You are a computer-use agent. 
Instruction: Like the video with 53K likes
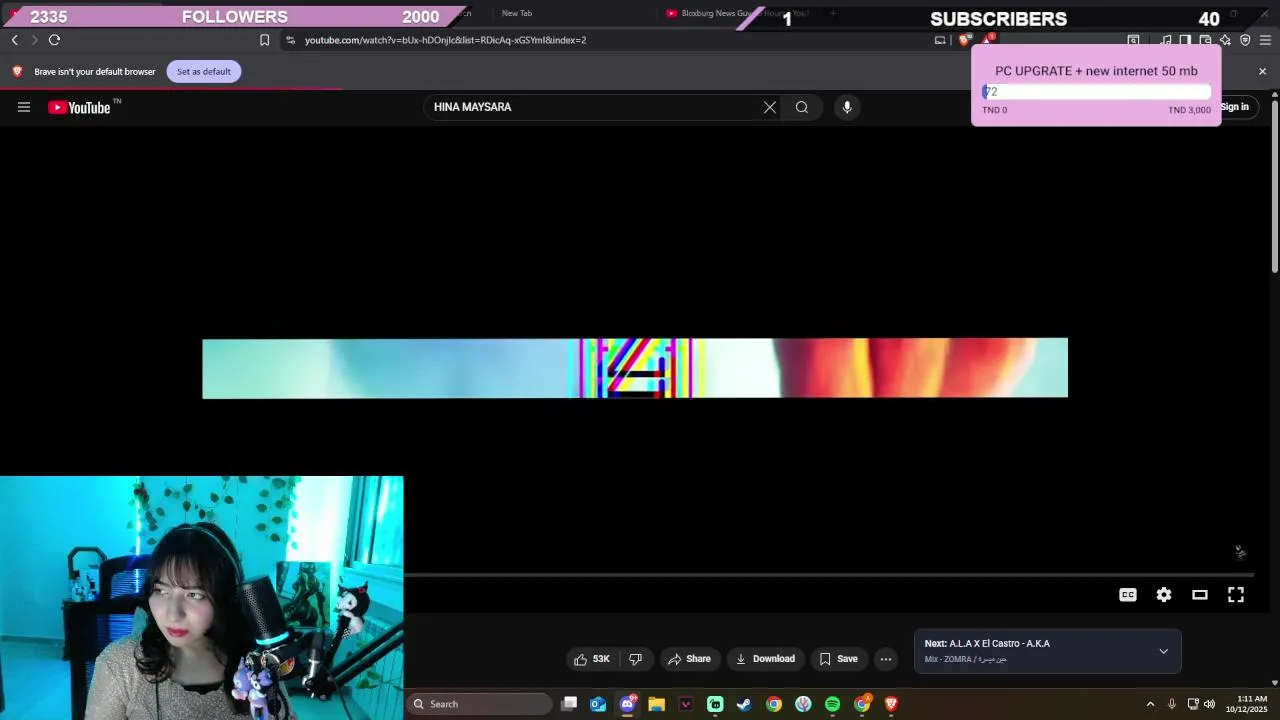tap(591, 659)
